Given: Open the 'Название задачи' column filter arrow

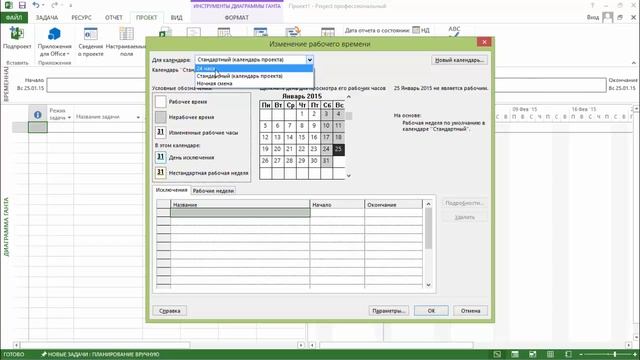Looking at the screenshot, I should click(138, 117).
